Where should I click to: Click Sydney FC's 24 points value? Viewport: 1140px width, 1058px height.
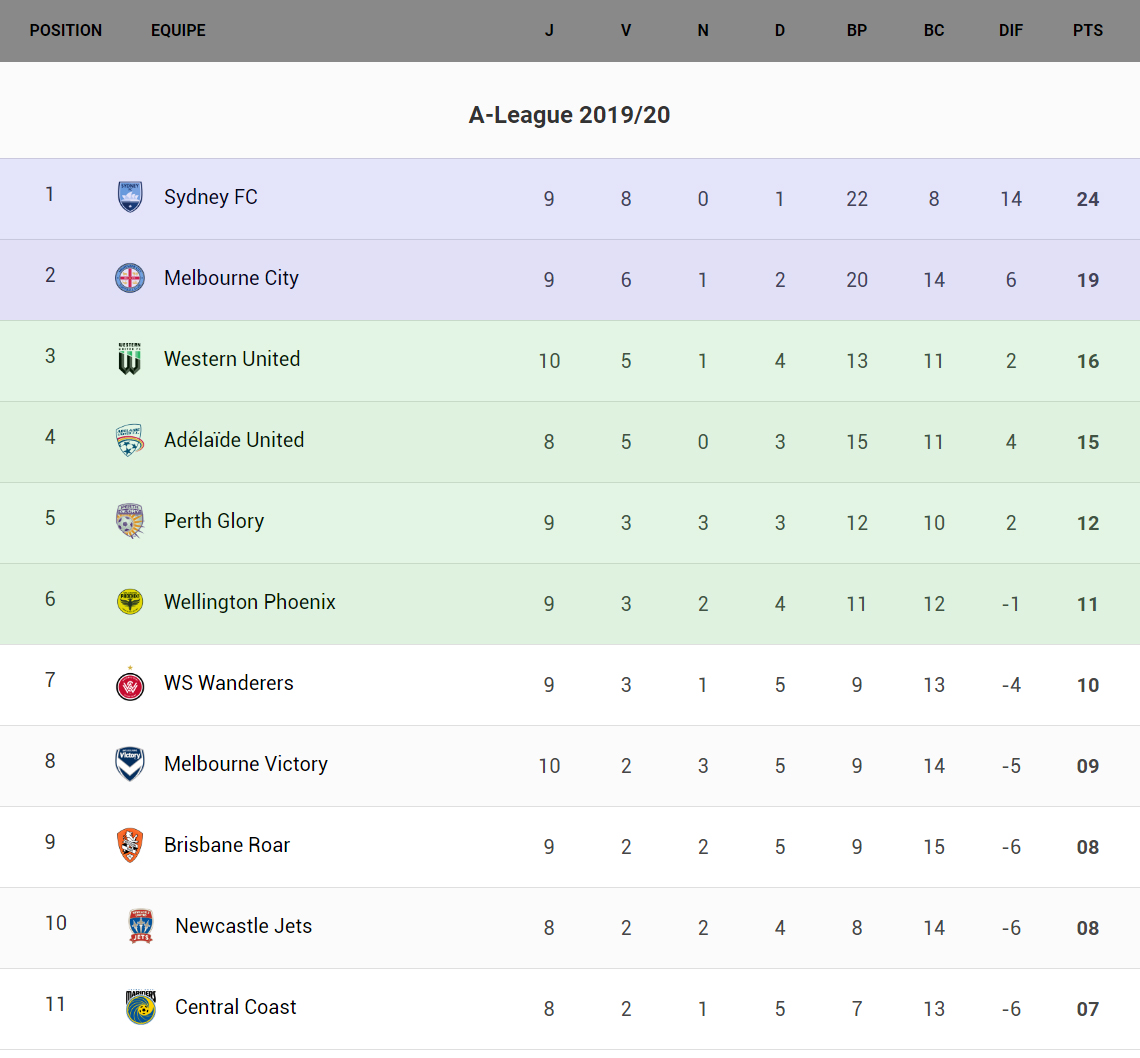click(x=1088, y=199)
